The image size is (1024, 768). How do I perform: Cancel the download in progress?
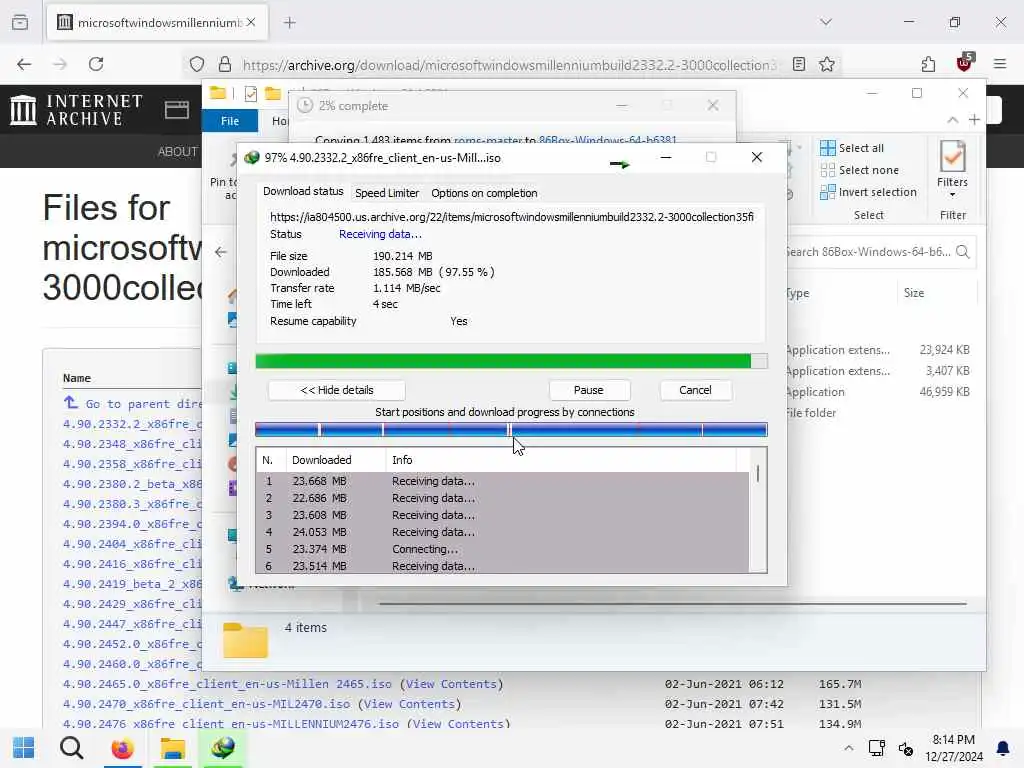(695, 390)
